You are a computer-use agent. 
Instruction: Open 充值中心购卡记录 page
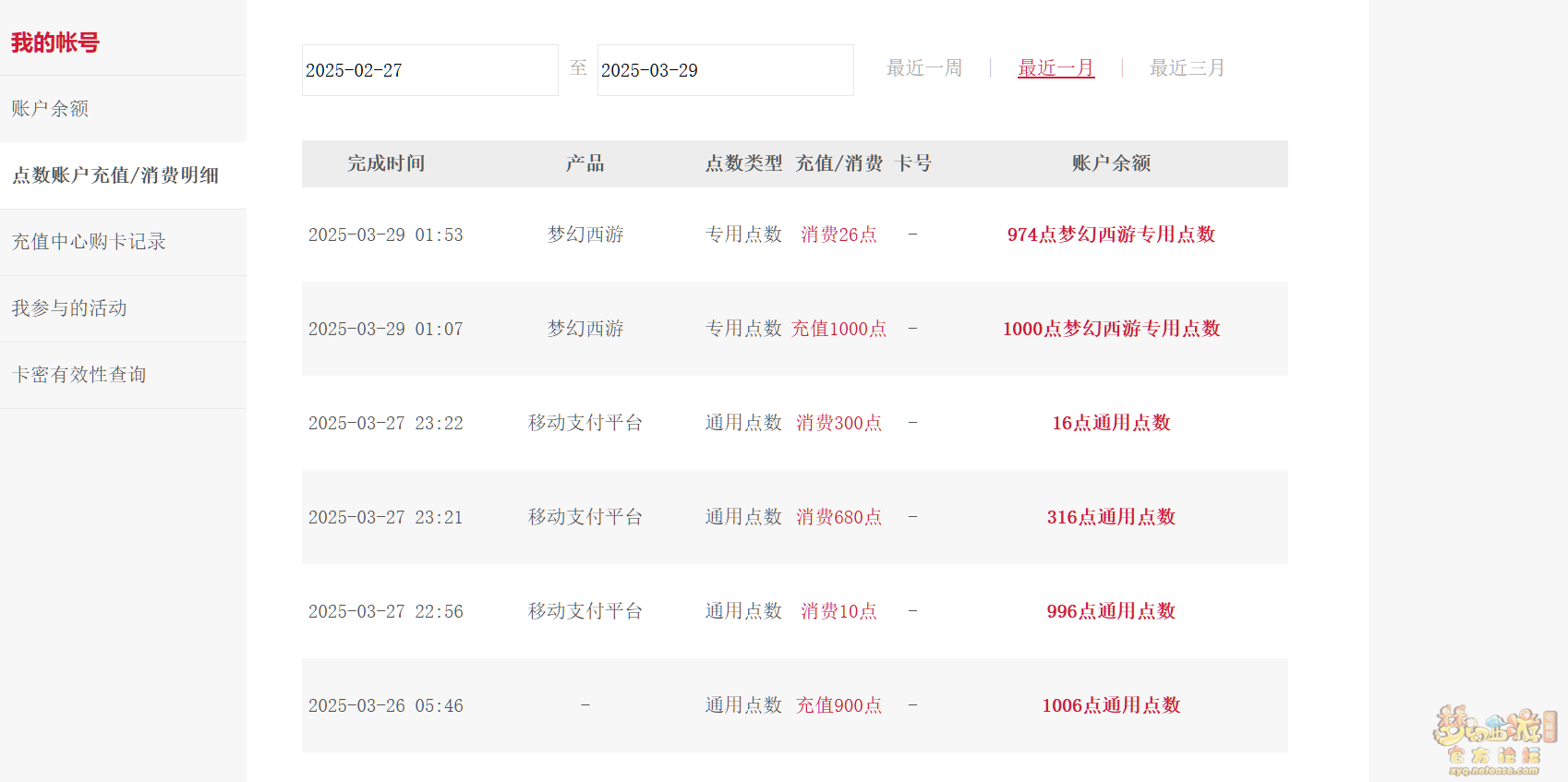pos(89,242)
